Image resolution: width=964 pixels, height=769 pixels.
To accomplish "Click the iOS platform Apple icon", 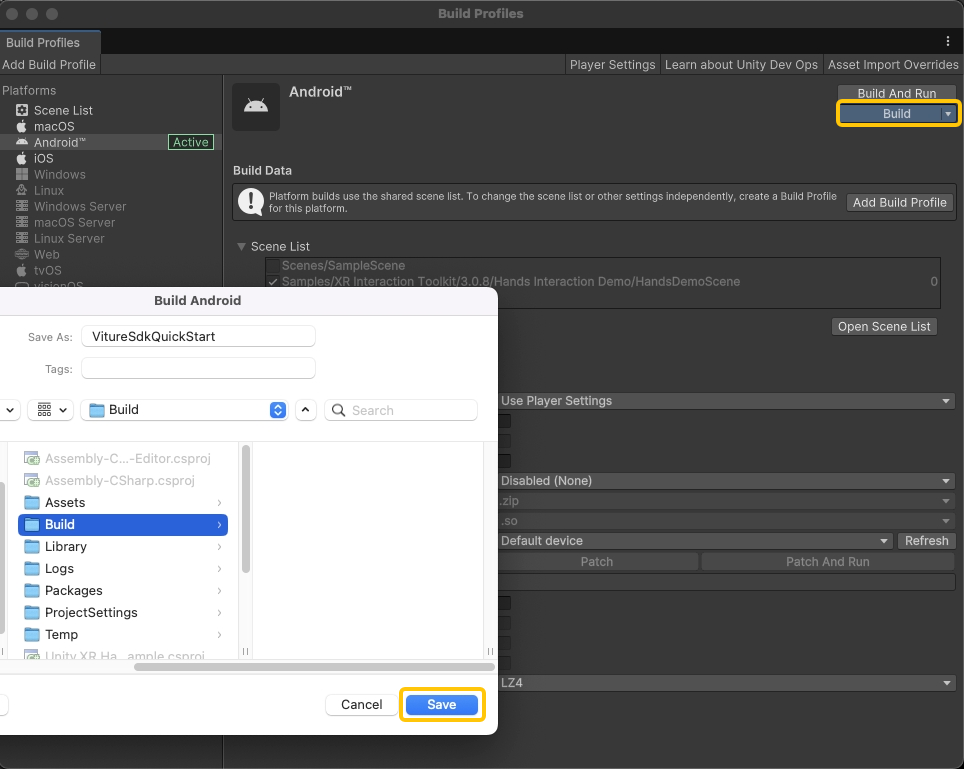I will (x=22, y=159).
